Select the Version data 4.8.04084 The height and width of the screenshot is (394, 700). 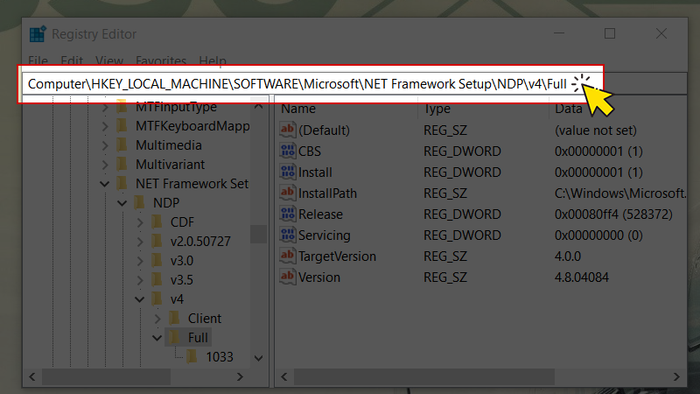tap(582, 277)
